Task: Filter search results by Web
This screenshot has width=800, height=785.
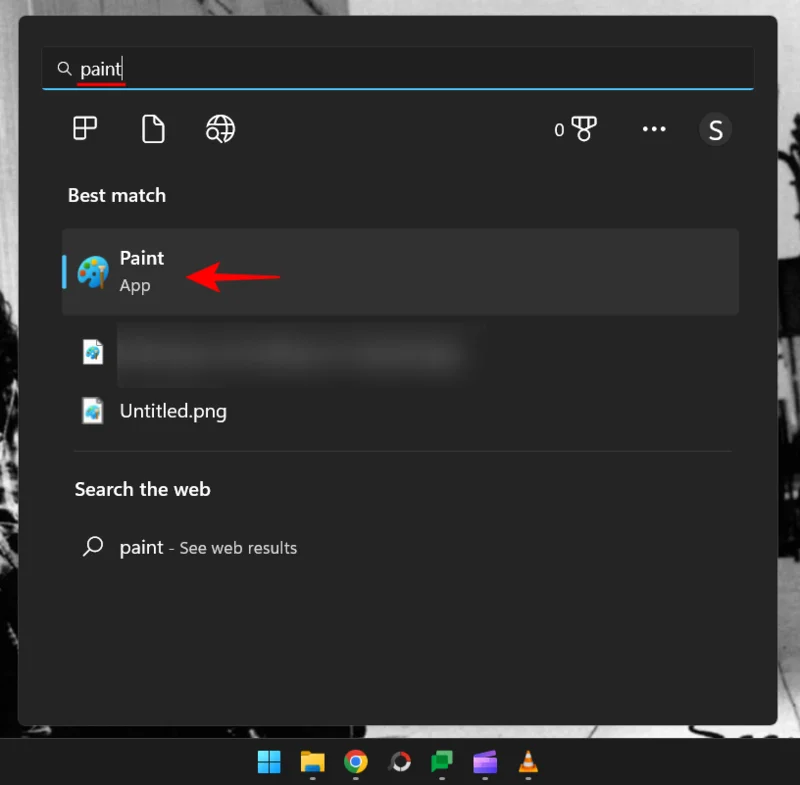Action: (x=220, y=129)
